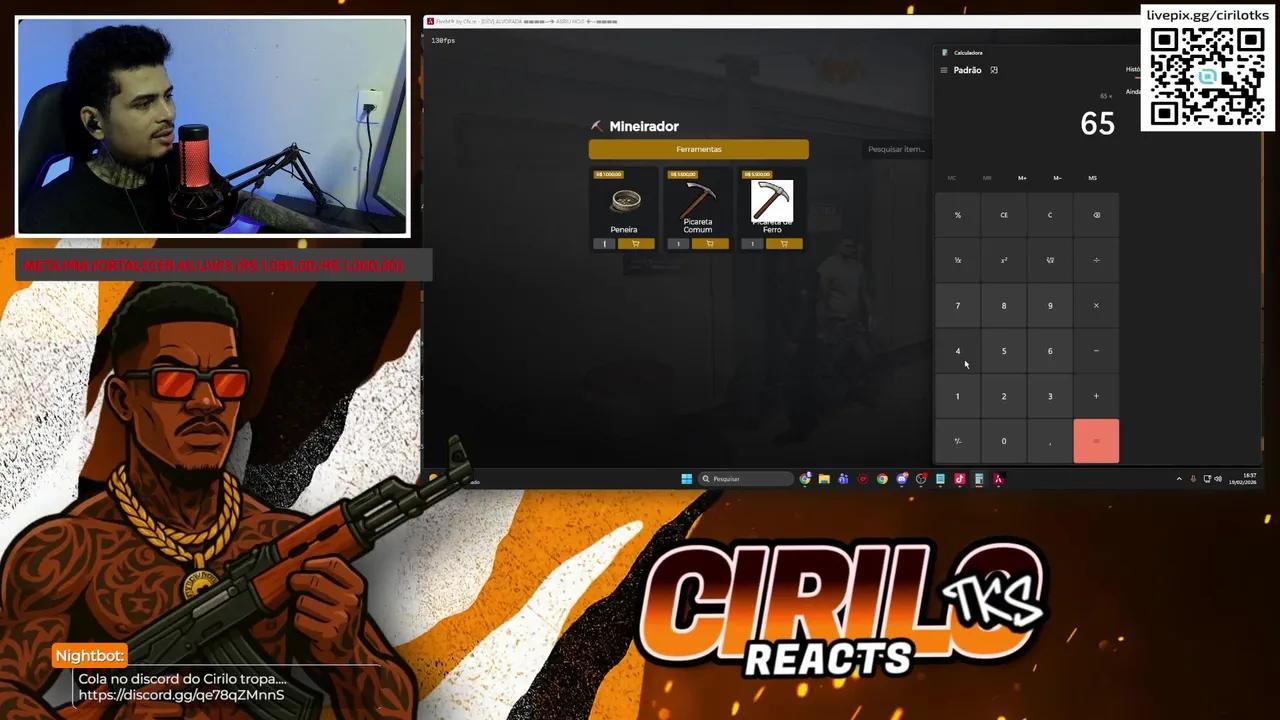
Task: Open the Discord invite link in chat
Action: point(180,694)
